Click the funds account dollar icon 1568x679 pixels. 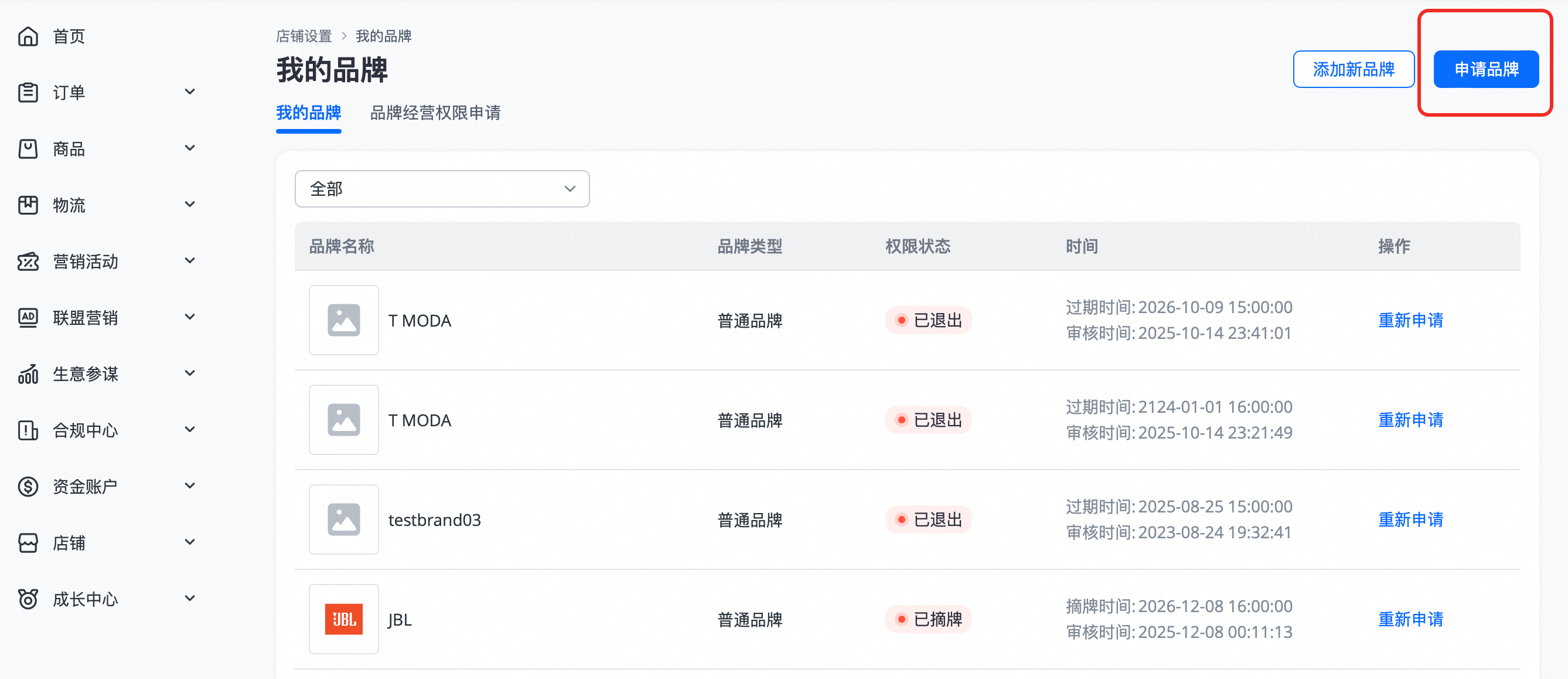pos(28,487)
